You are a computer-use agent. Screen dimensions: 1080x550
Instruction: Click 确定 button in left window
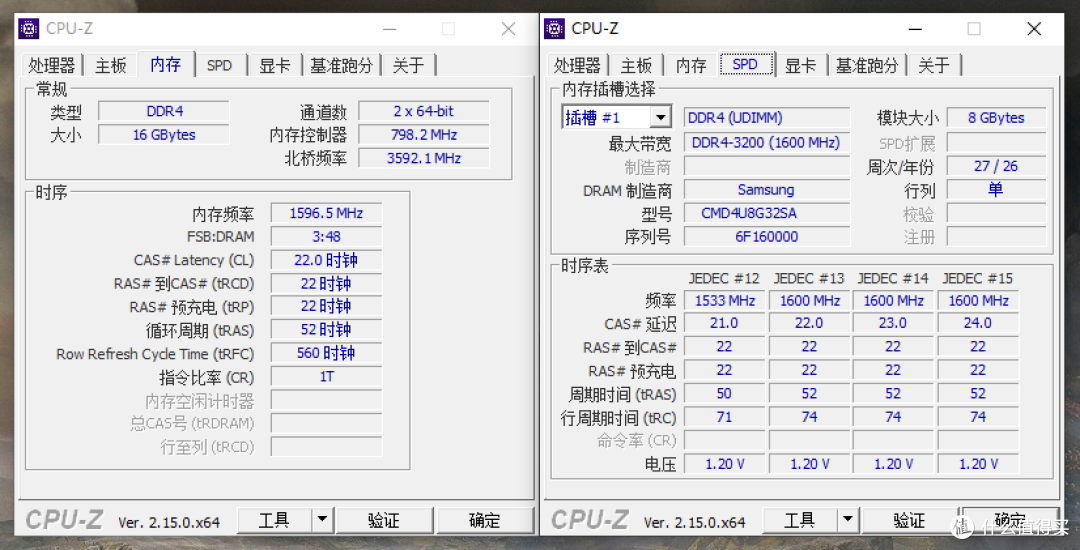[484, 520]
